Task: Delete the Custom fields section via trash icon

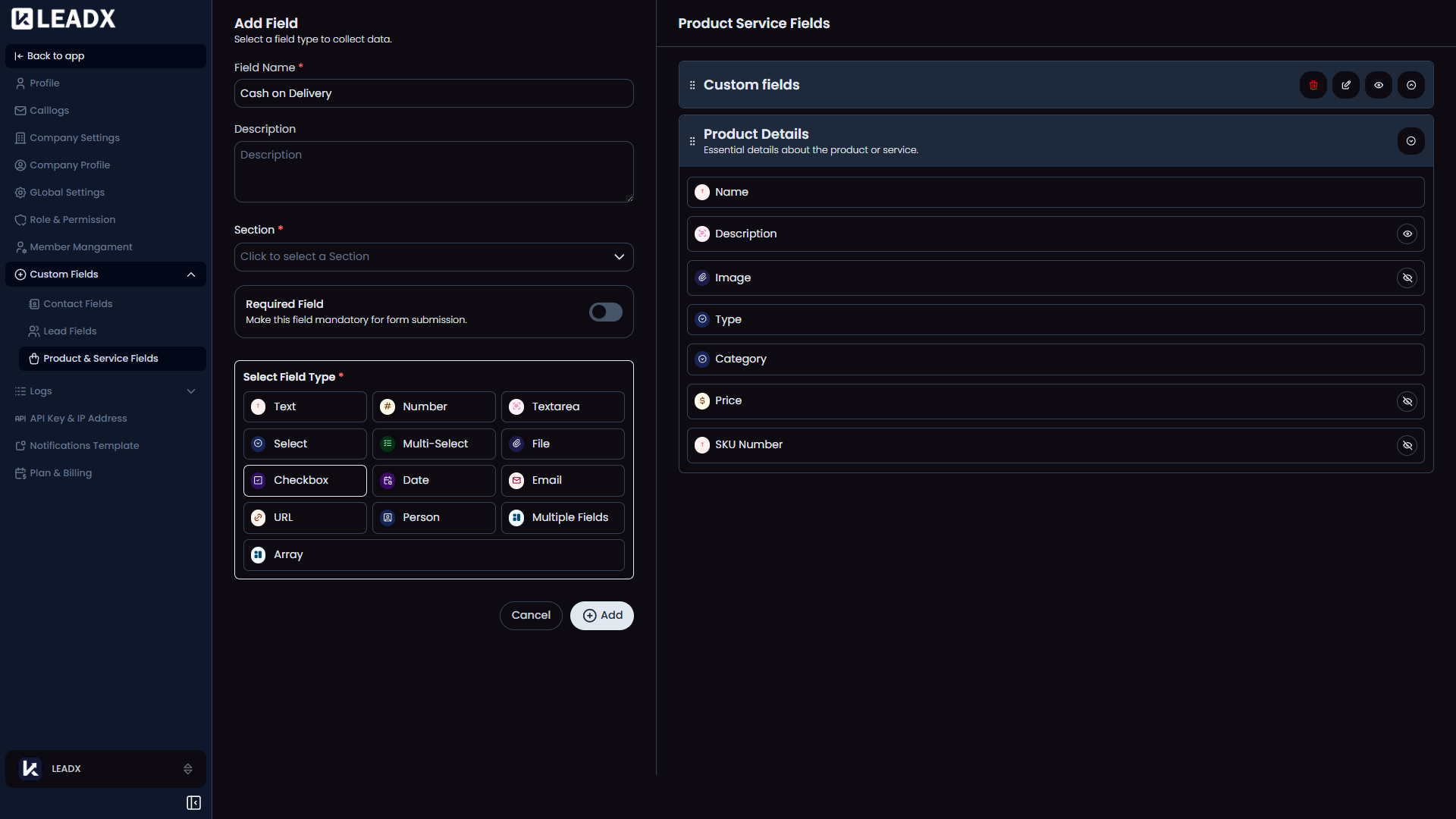Action: [1313, 85]
